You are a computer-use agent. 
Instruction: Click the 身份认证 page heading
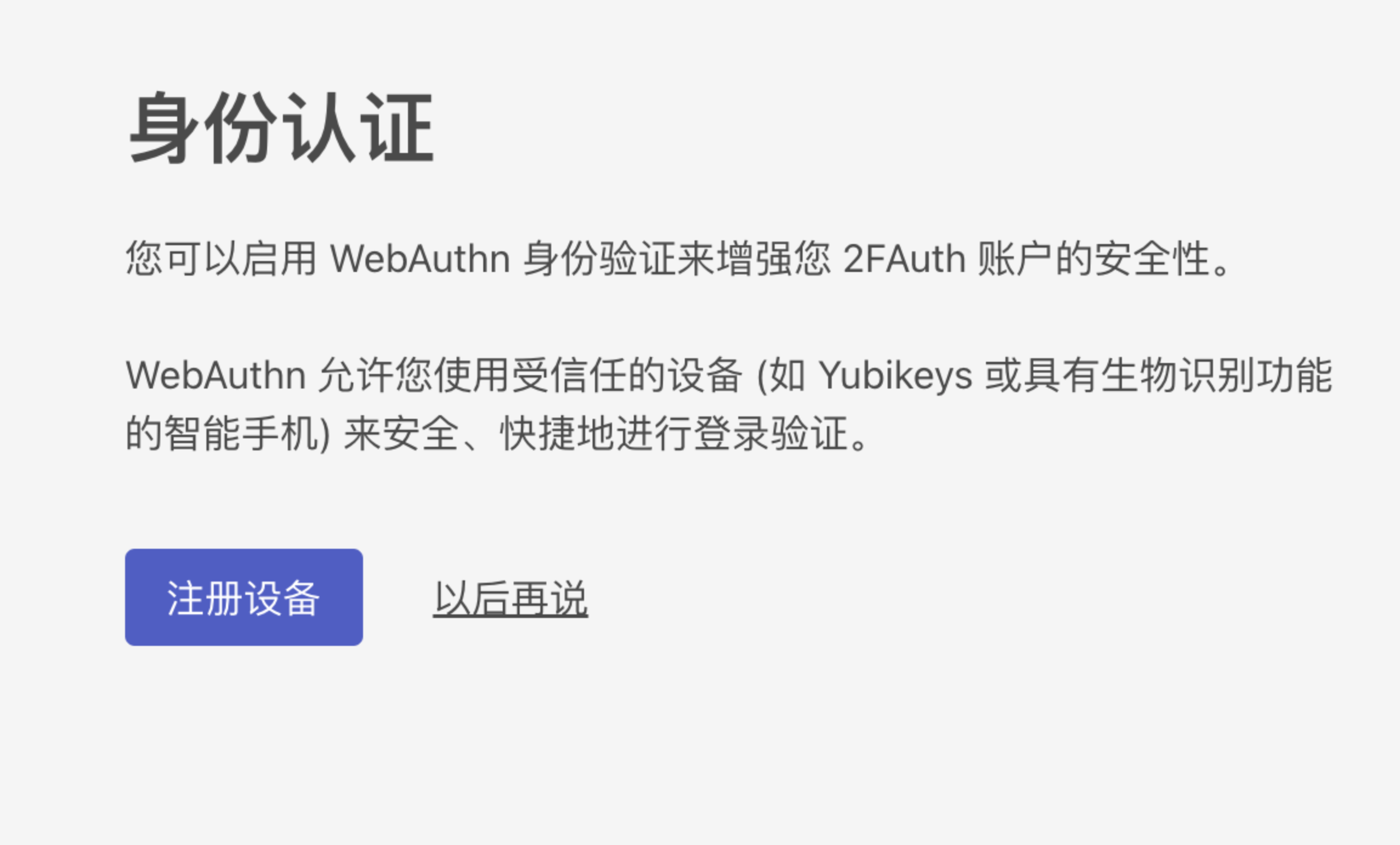point(280,128)
